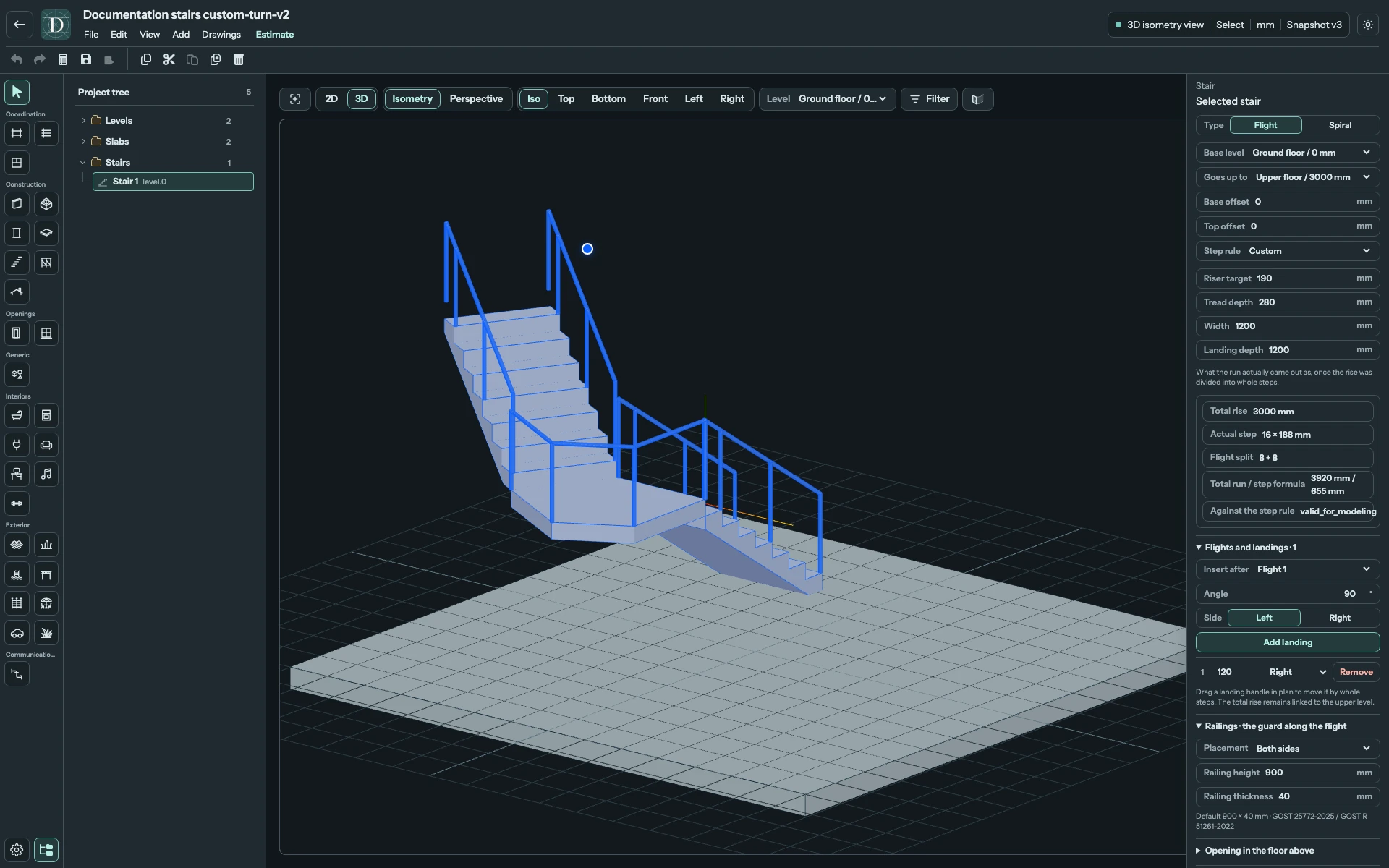Open the Drawings menu
The width and height of the screenshot is (1389, 868).
tap(221, 35)
